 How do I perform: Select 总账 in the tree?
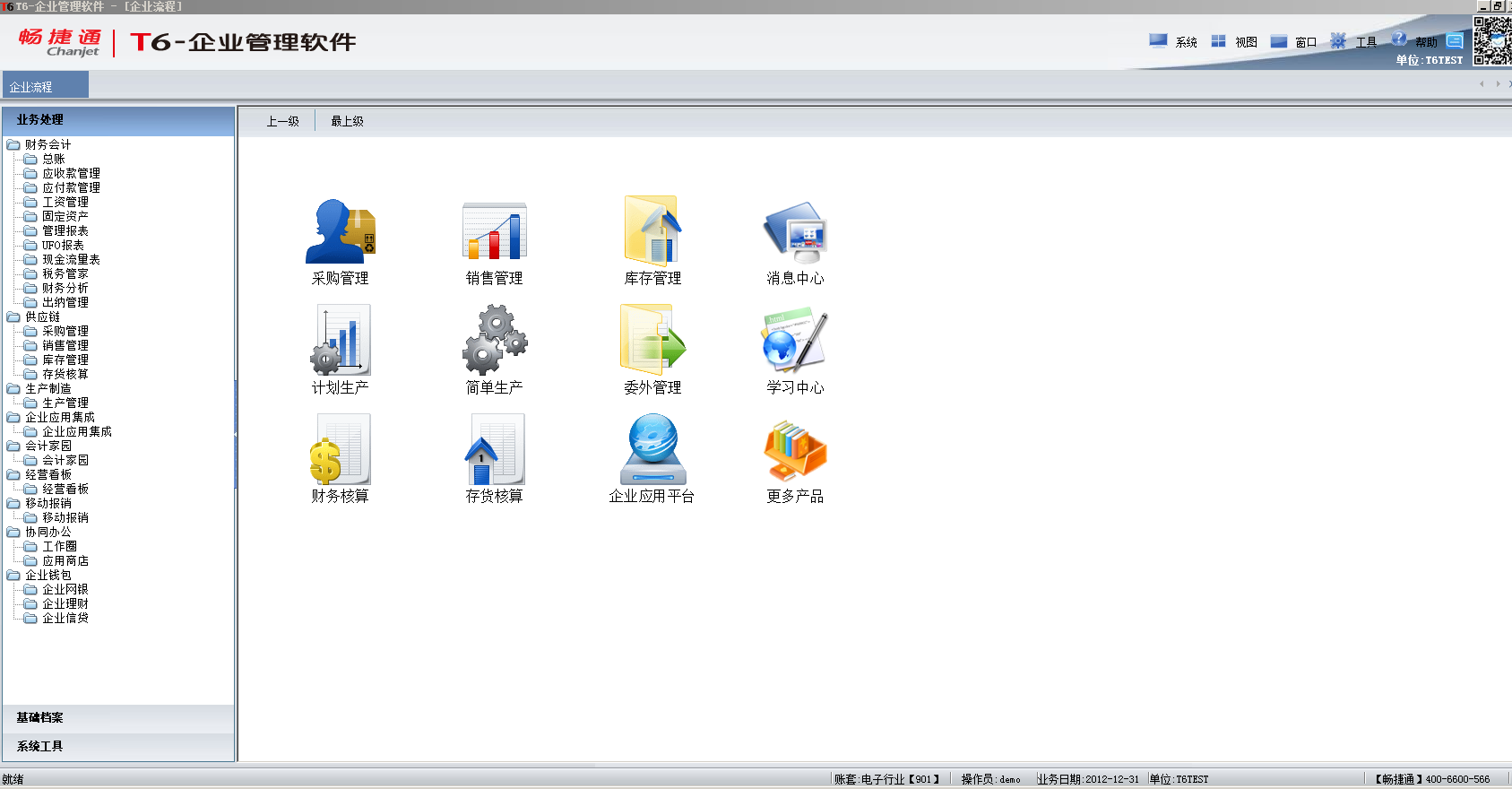pyautogui.click(x=53, y=159)
